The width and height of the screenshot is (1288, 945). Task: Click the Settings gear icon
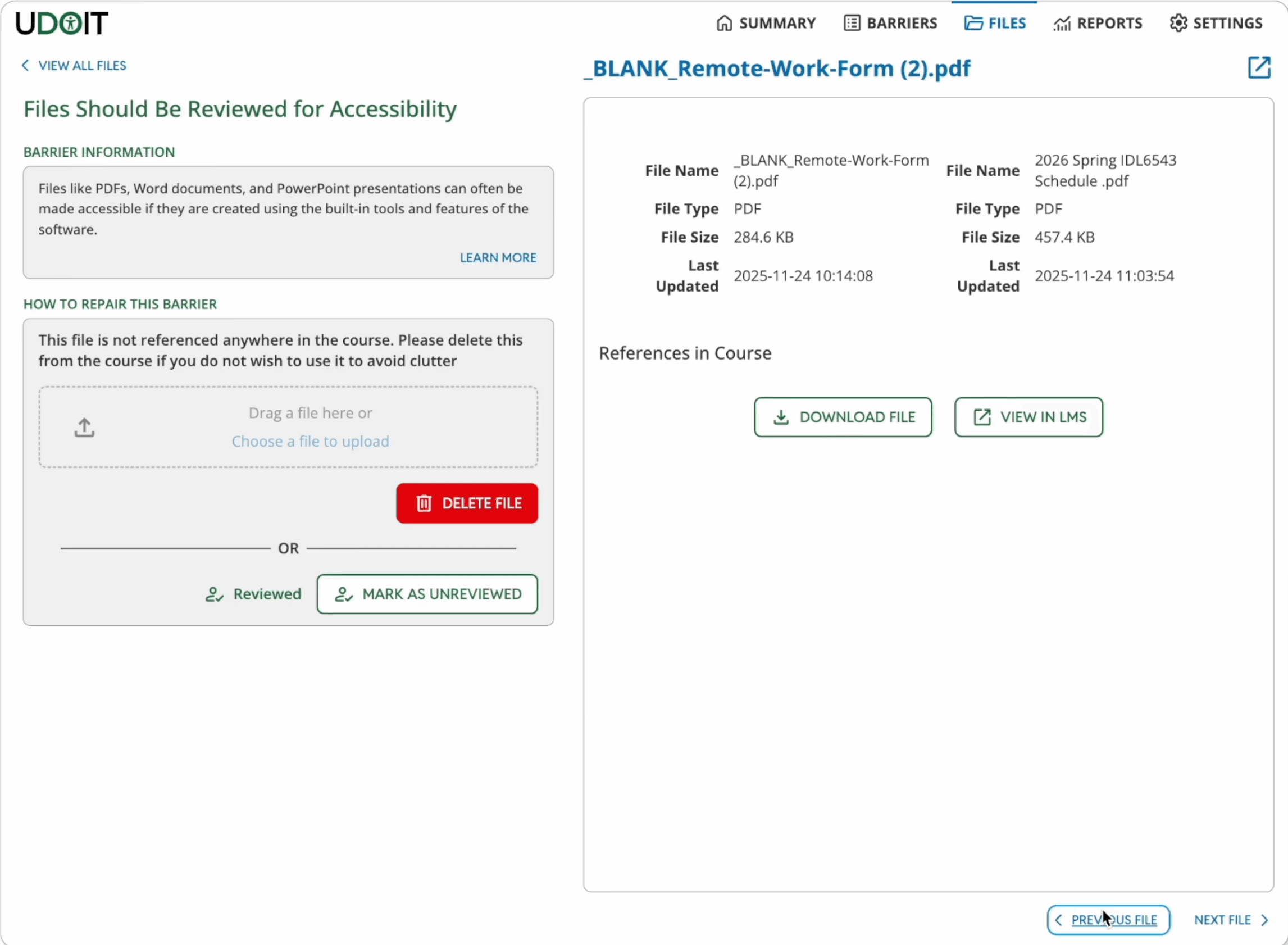(1178, 24)
